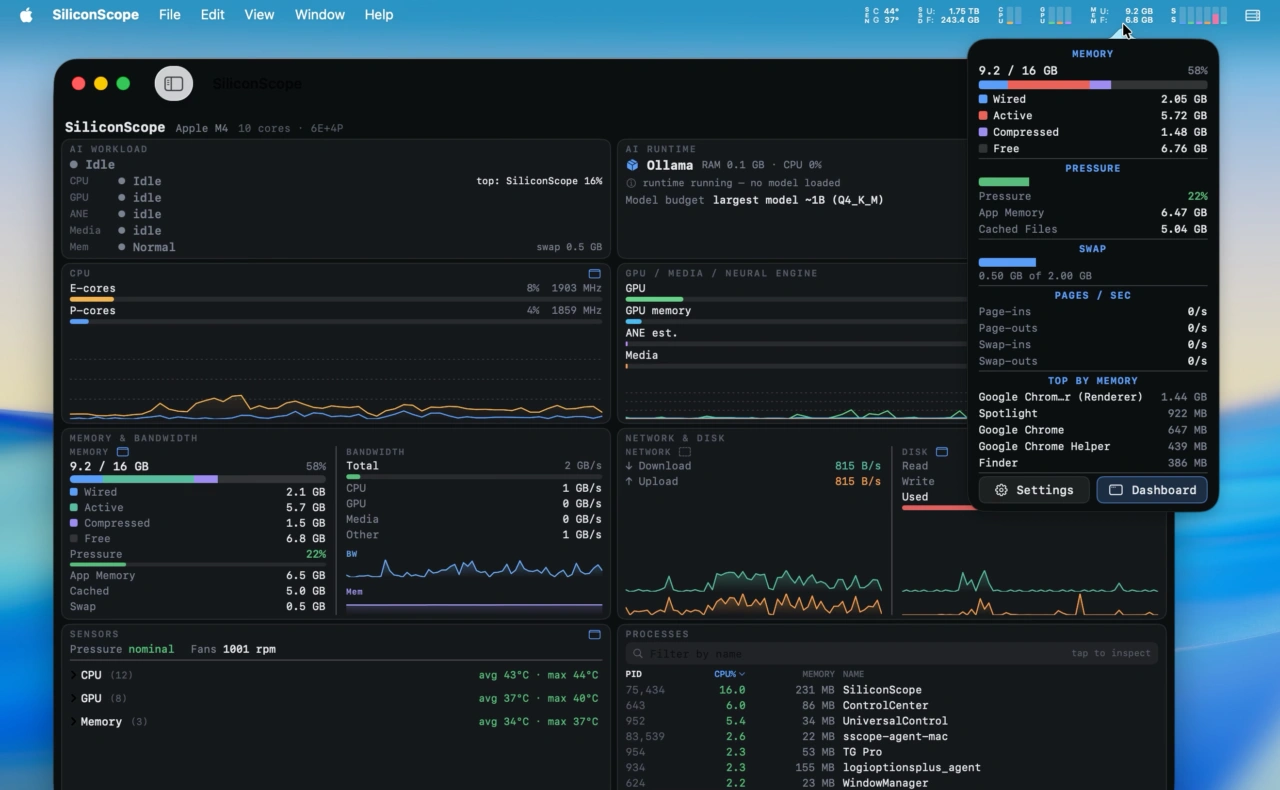Click the 'top: SiliconScope 16%' label
Image resolution: width=1280 pixels, height=790 pixels.
[539, 181]
